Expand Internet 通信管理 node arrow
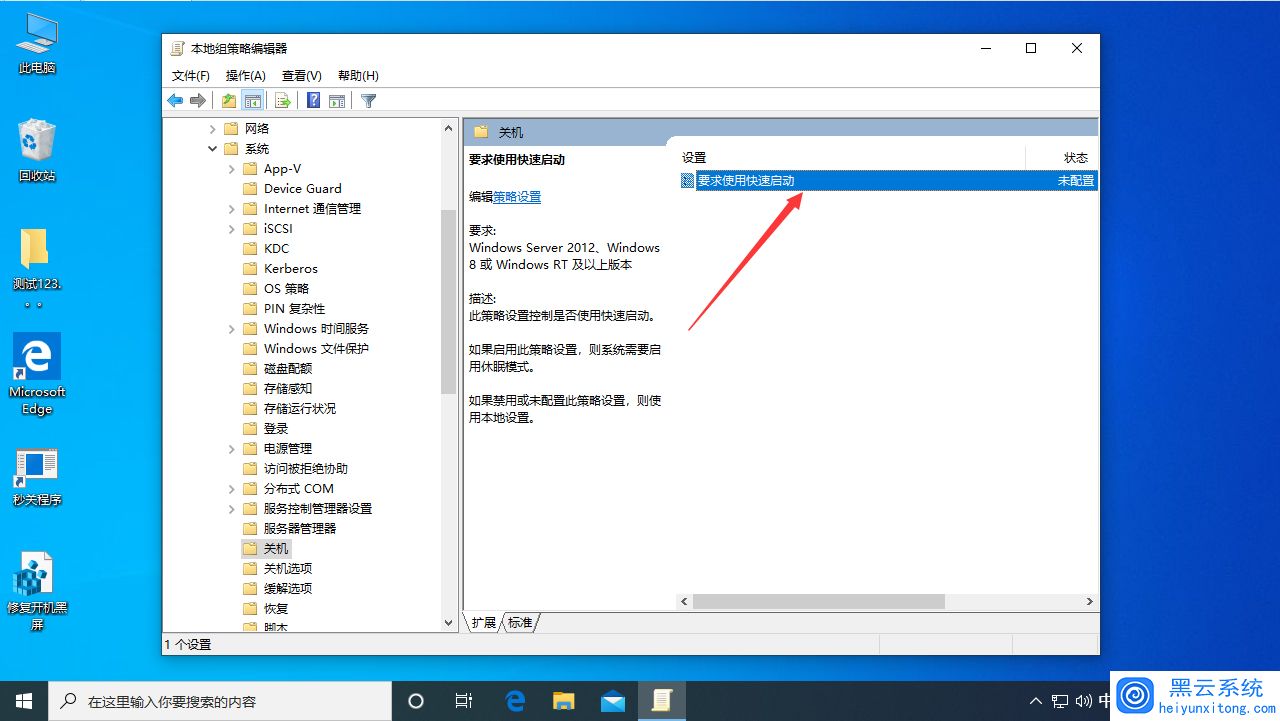Image resolution: width=1280 pixels, height=721 pixels. click(232, 209)
